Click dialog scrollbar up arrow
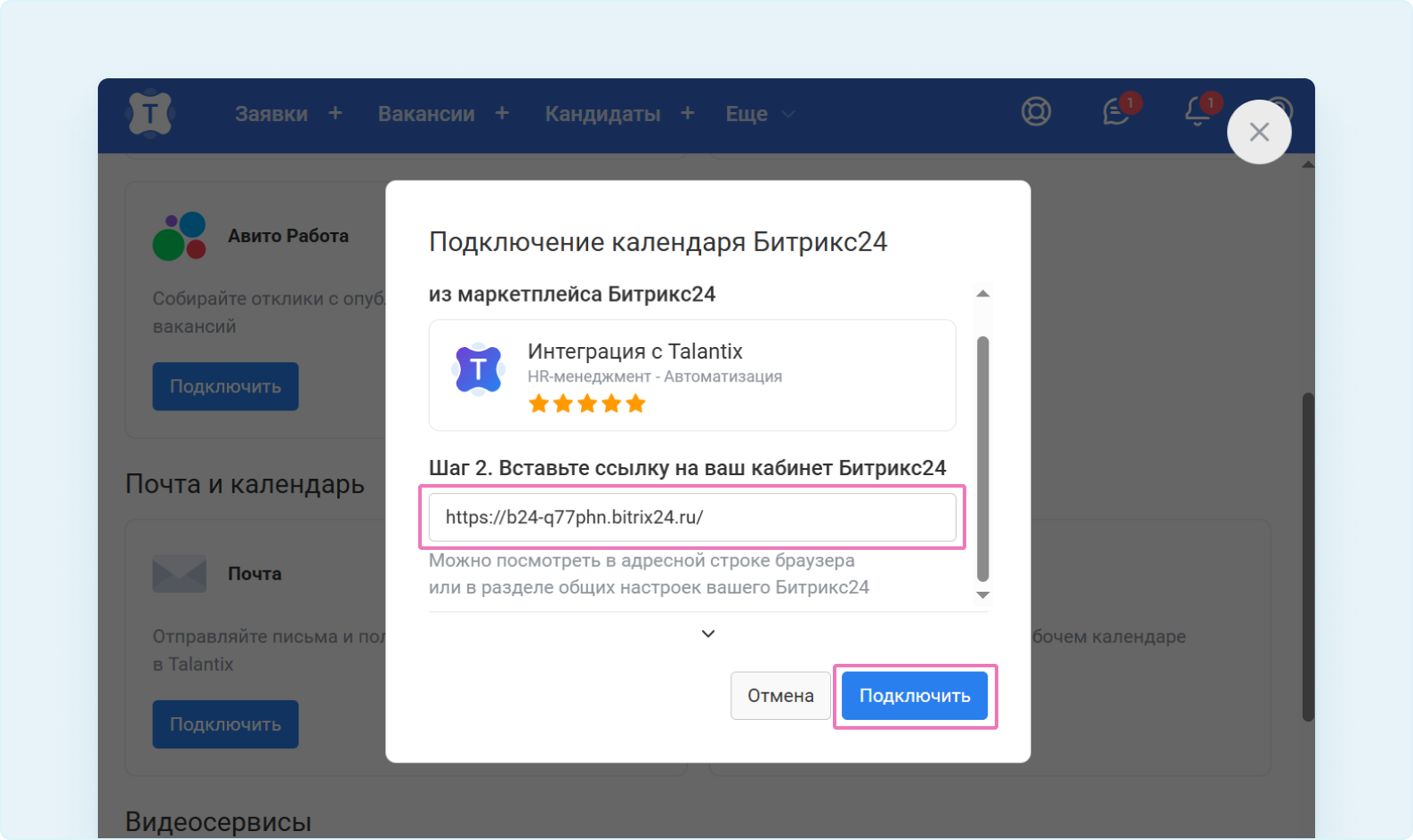This screenshot has width=1413, height=840. [x=983, y=294]
